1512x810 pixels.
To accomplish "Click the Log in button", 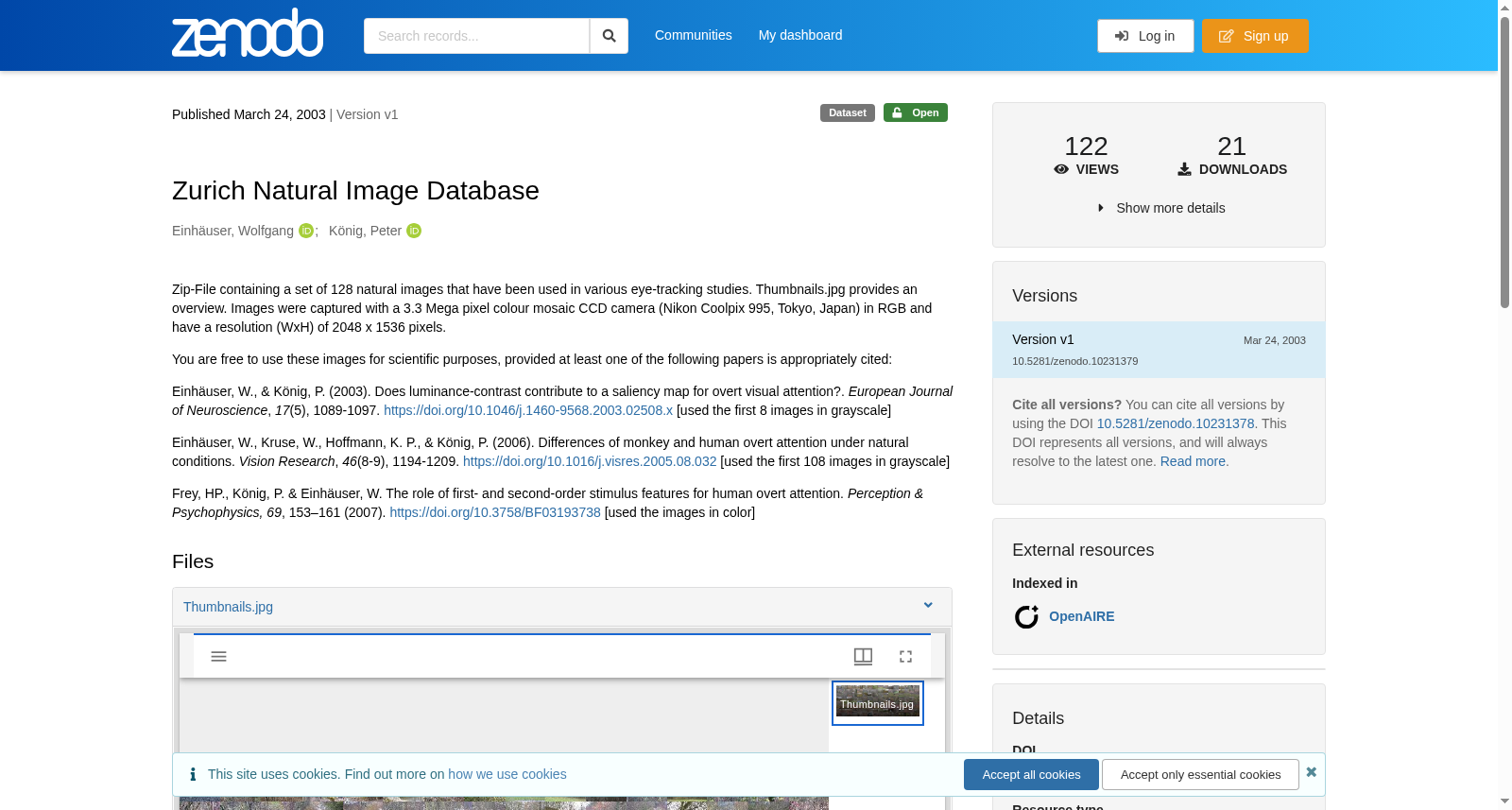I will (x=1145, y=36).
